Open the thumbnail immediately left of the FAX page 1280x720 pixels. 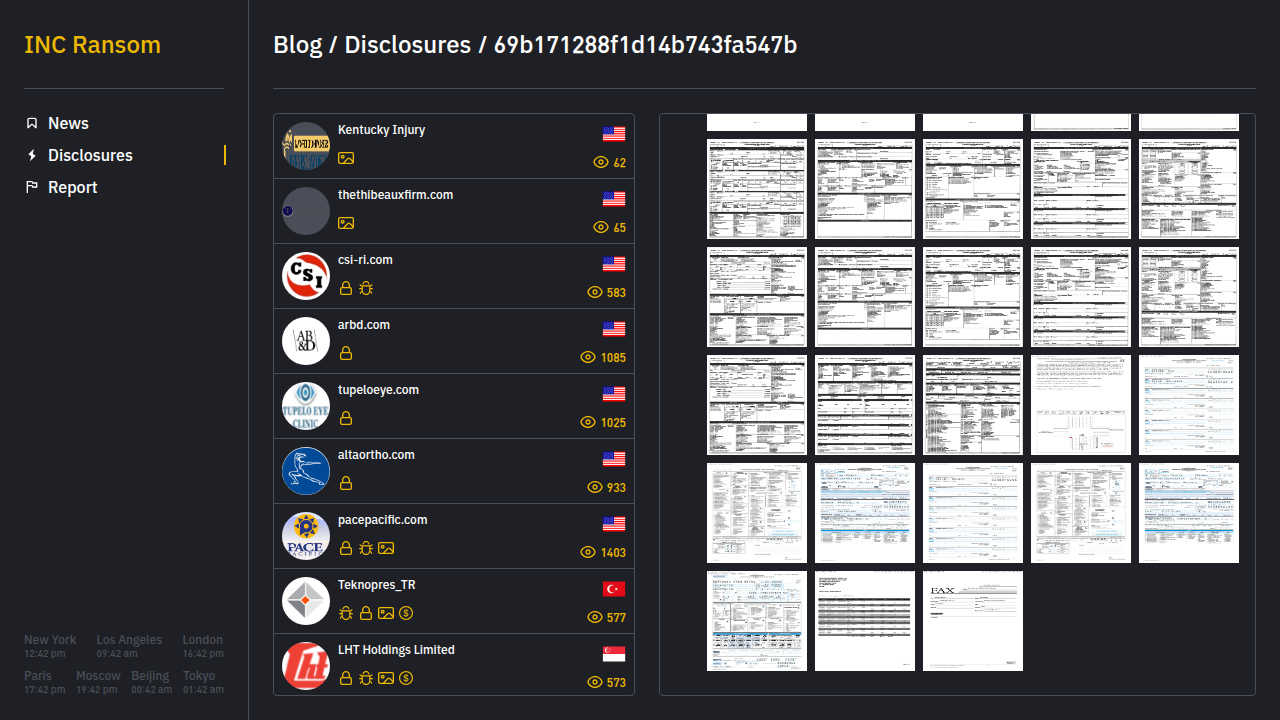pos(865,620)
